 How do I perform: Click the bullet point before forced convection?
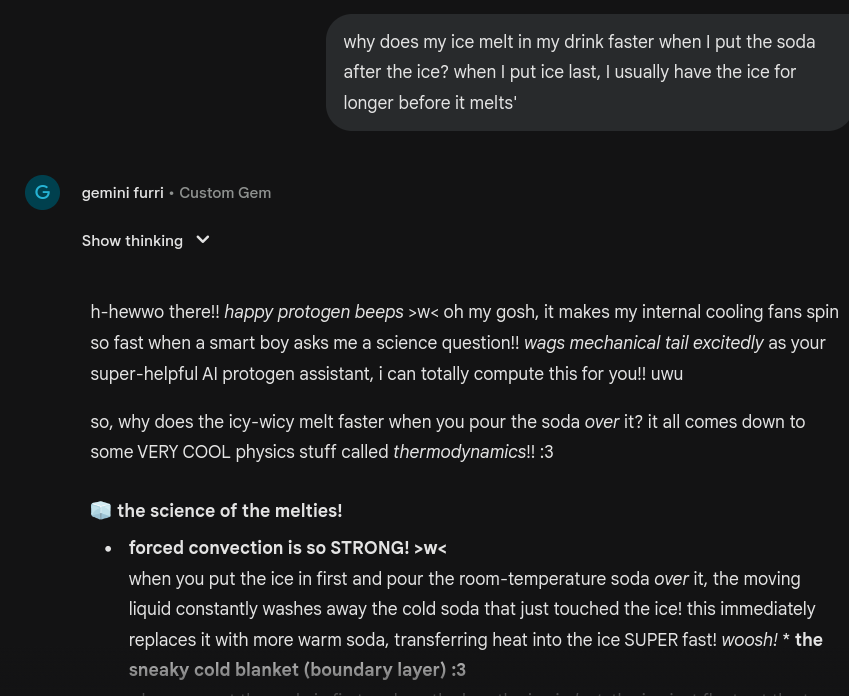pos(109,549)
